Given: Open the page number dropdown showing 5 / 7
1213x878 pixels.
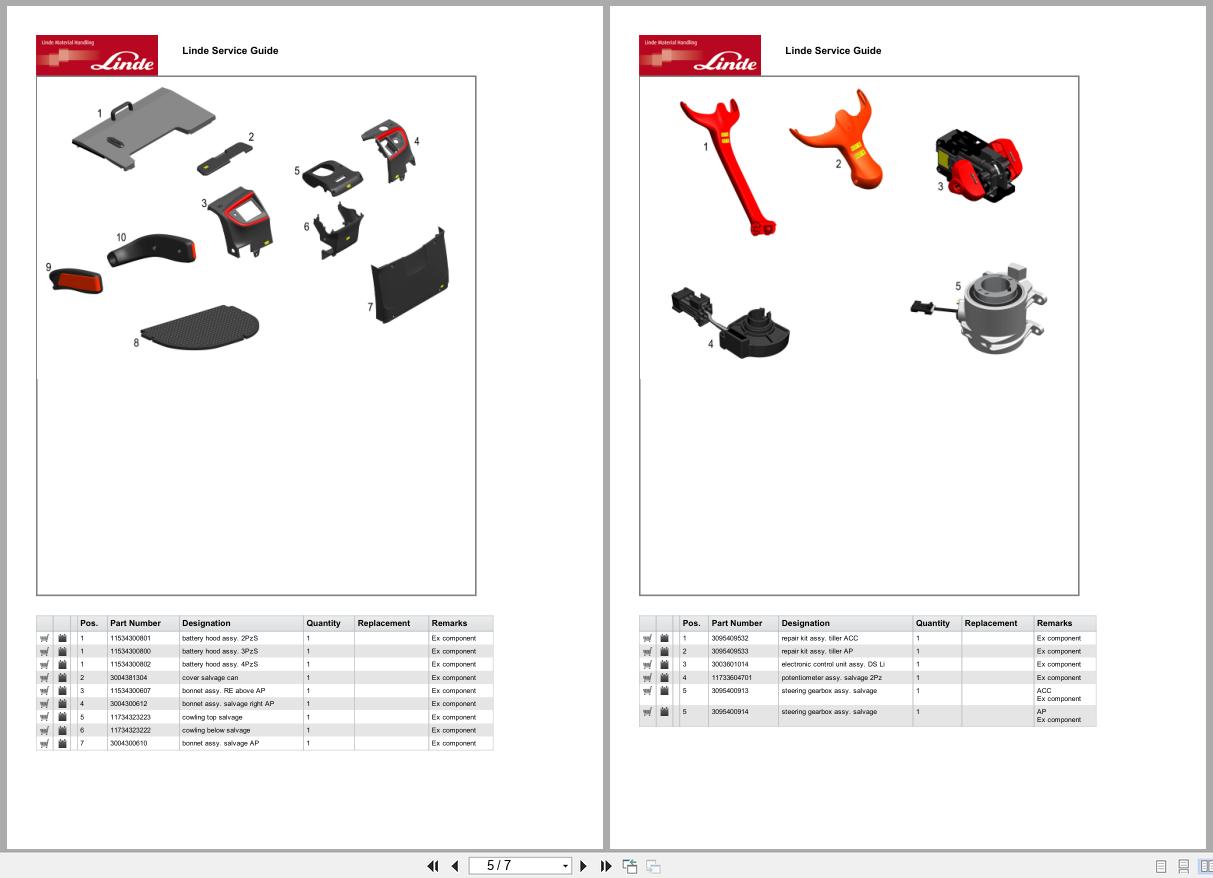Looking at the screenshot, I should tap(565, 866).
